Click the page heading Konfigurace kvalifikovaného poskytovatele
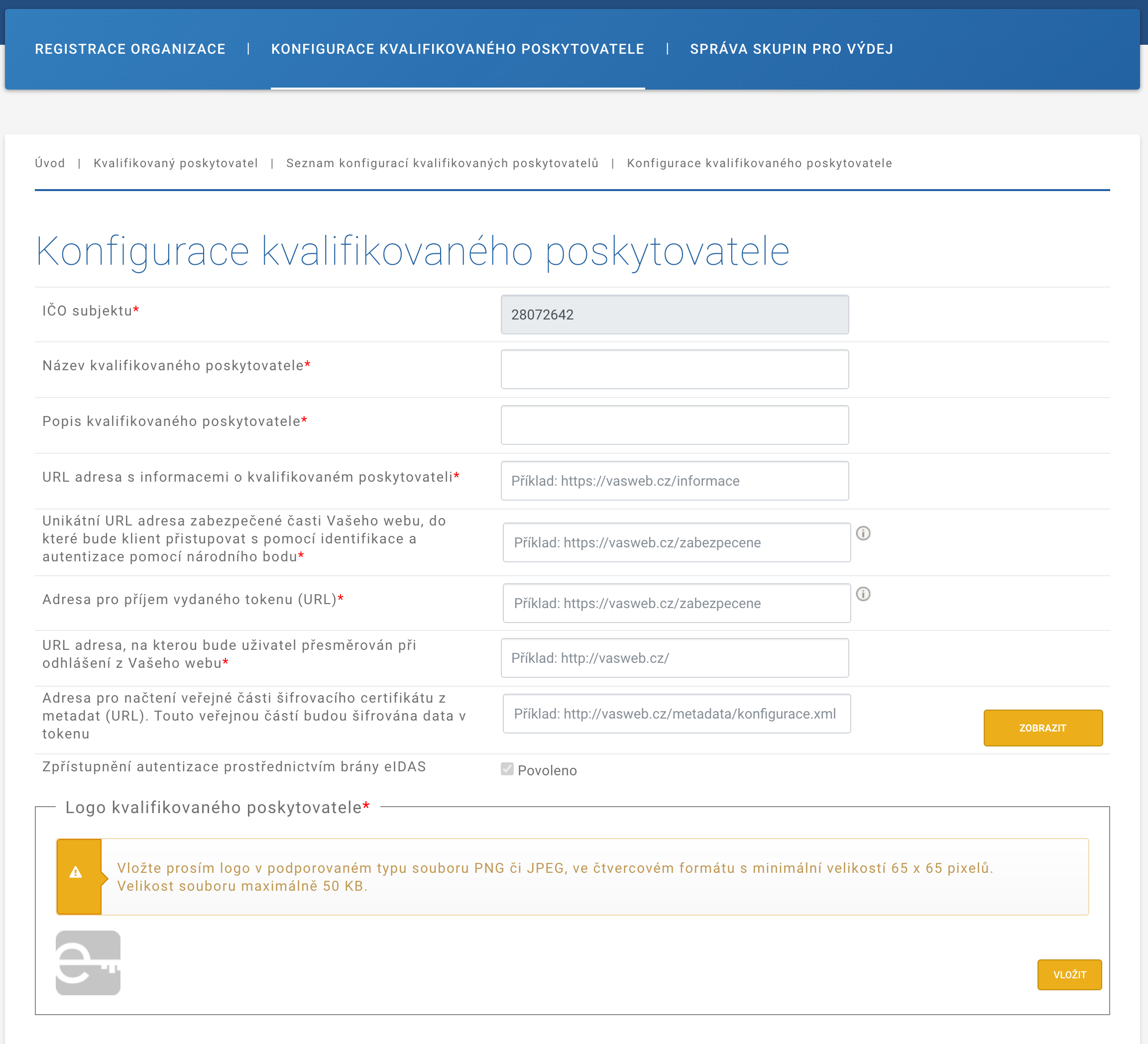Viewport: 1148px width, 1044px height. (x=412, y=252)
